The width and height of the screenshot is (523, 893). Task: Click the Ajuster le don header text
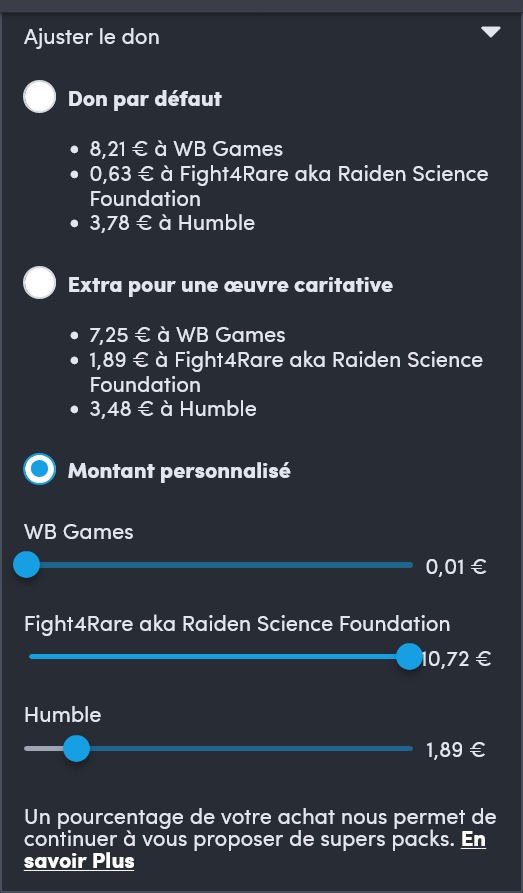(92, 37)
